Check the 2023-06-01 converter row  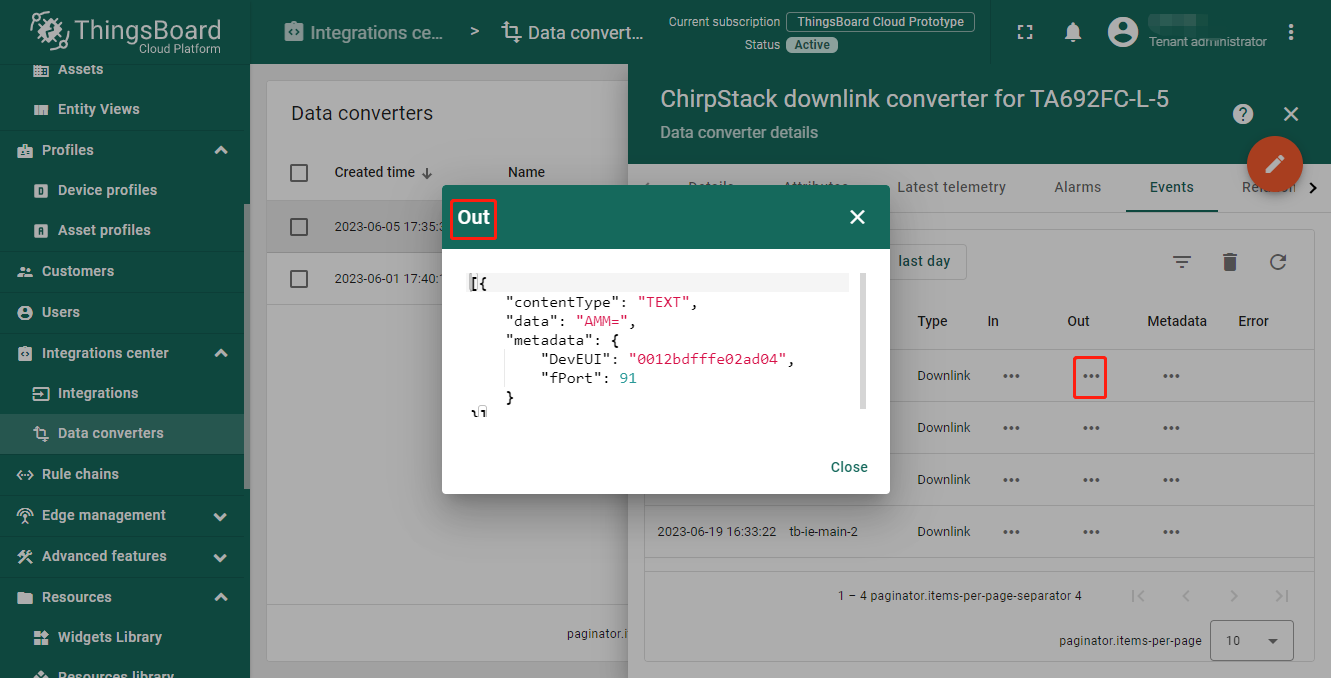coord(299,279)
